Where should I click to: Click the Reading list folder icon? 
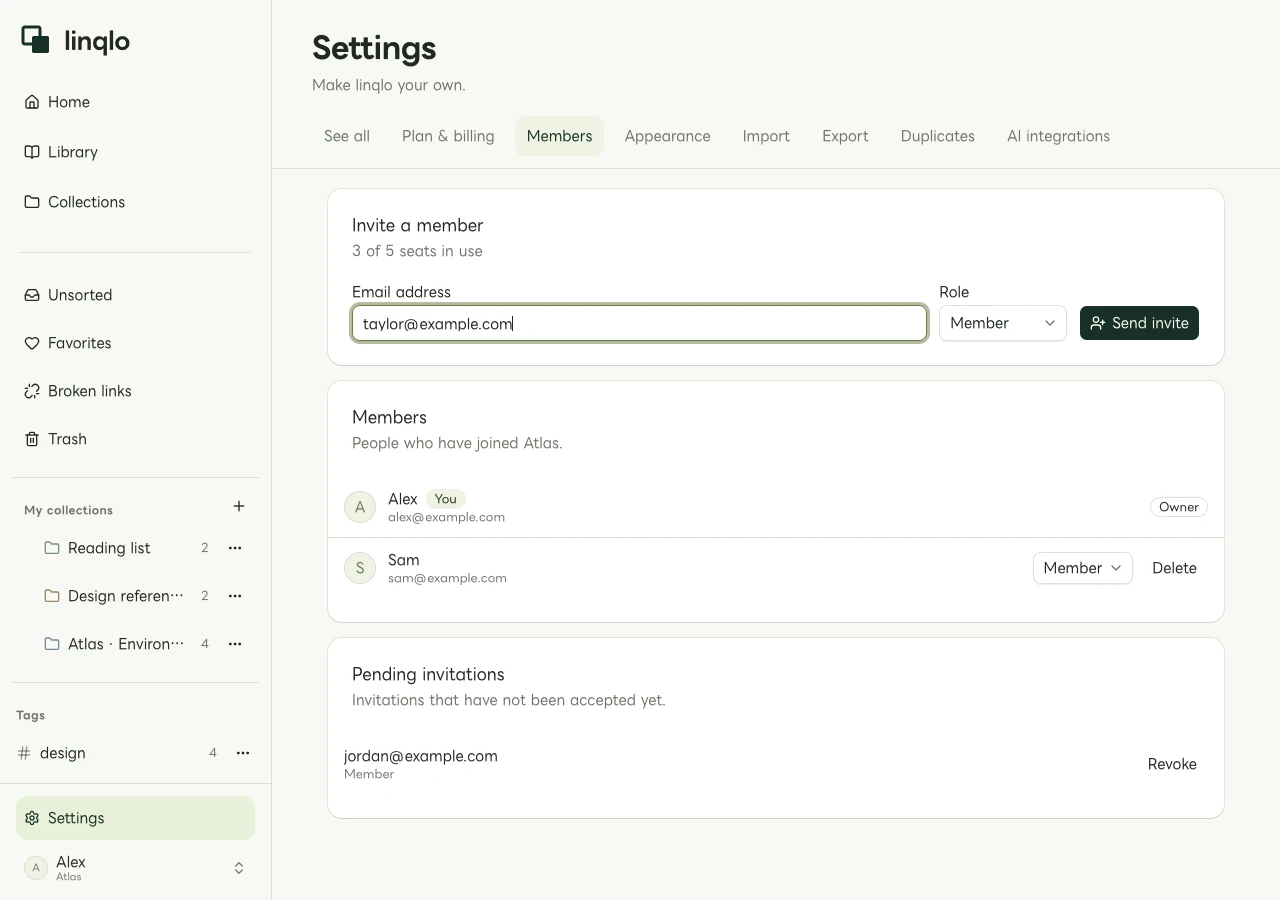pos(52,548)
